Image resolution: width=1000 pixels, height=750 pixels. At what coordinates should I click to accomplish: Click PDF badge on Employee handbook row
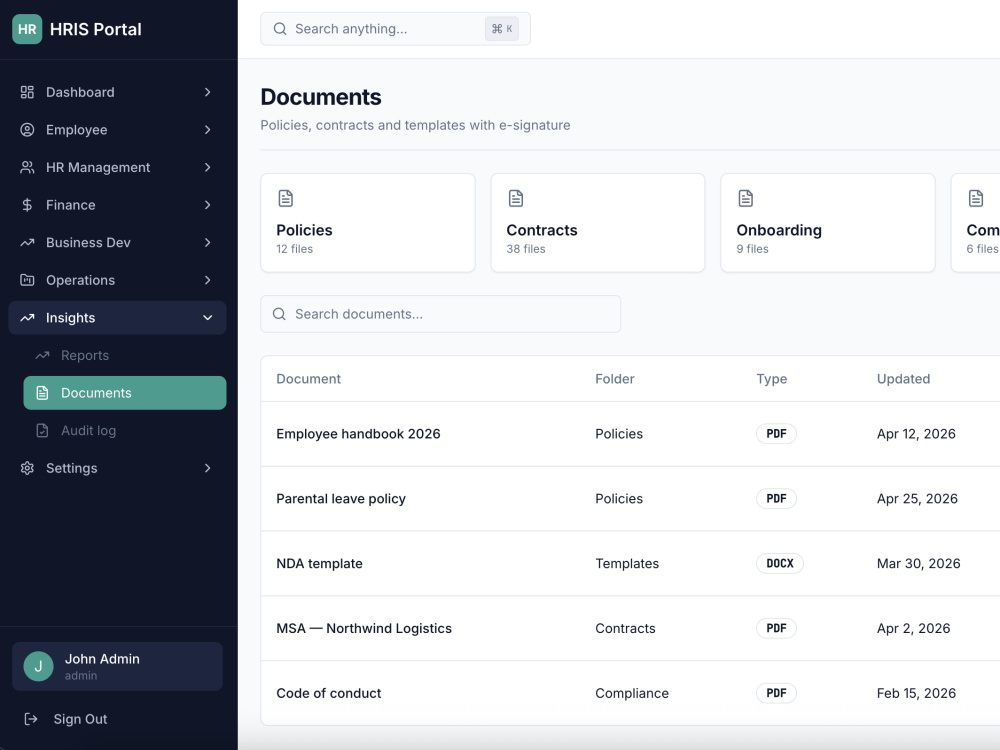point(776,434)
